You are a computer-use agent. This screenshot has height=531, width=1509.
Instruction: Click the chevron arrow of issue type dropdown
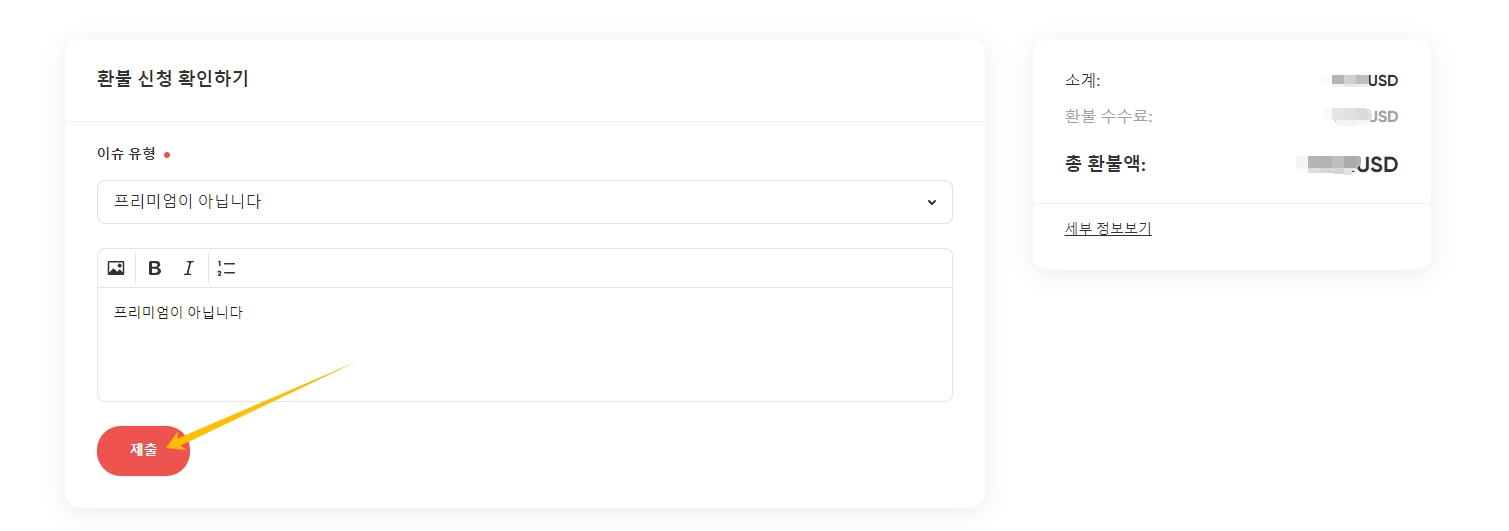[x=931, y=202]
